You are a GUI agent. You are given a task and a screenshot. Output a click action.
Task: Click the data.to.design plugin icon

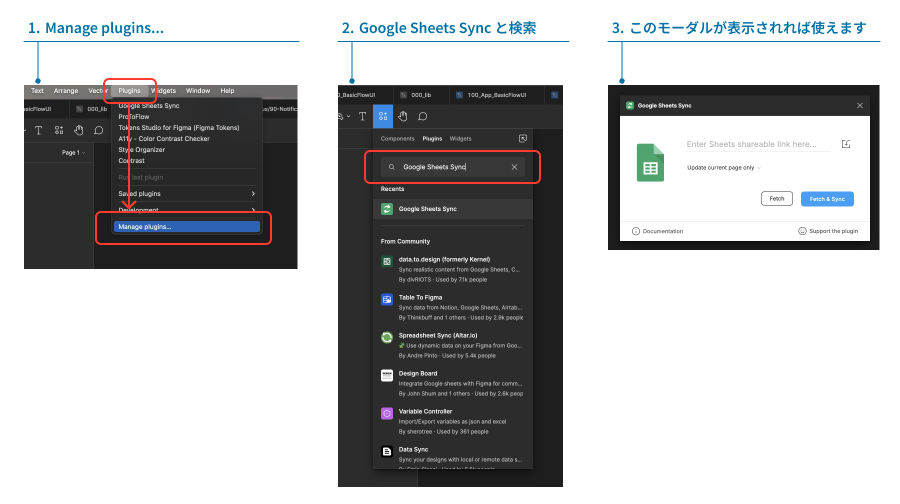pos(387,262)
